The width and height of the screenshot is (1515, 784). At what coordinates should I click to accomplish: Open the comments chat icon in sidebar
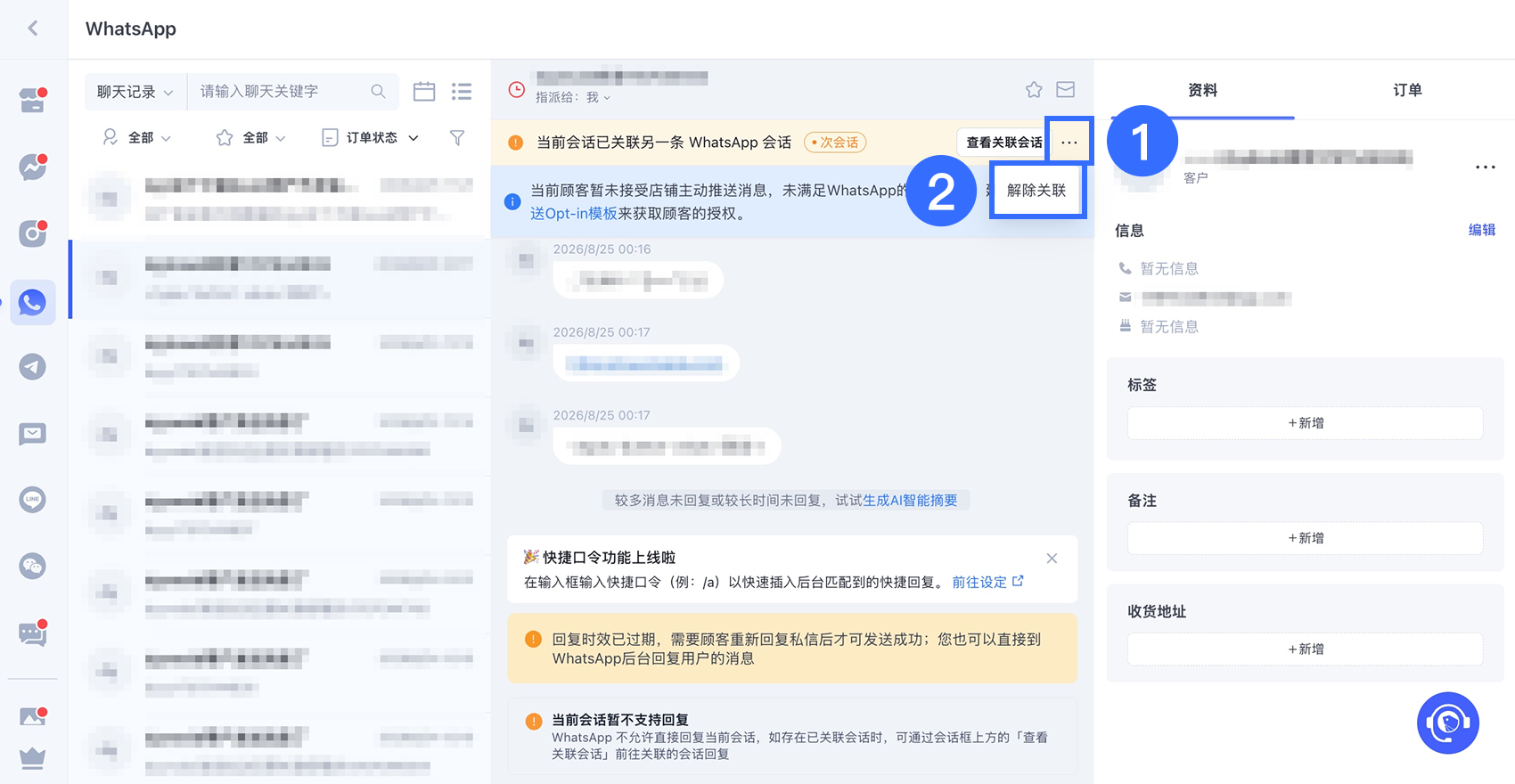coord(33,633)
